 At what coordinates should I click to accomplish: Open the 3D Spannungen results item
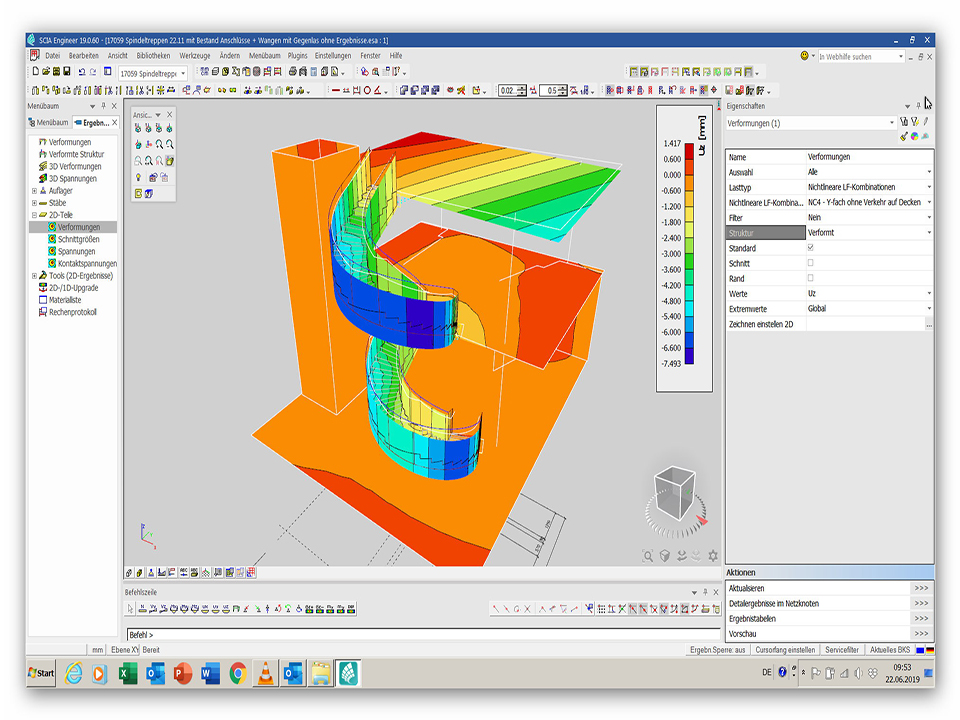point(74,179)
